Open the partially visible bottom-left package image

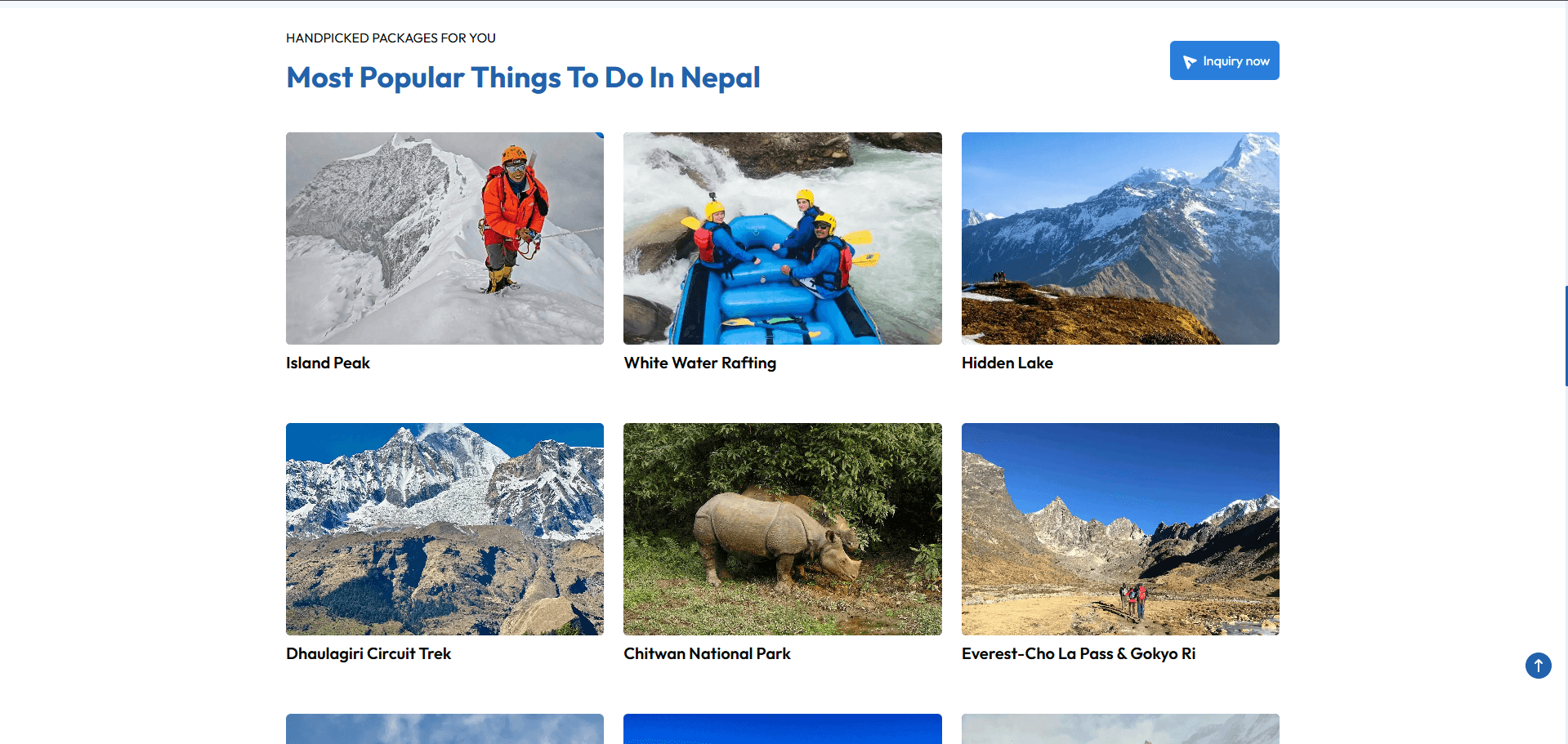(444, 729)
